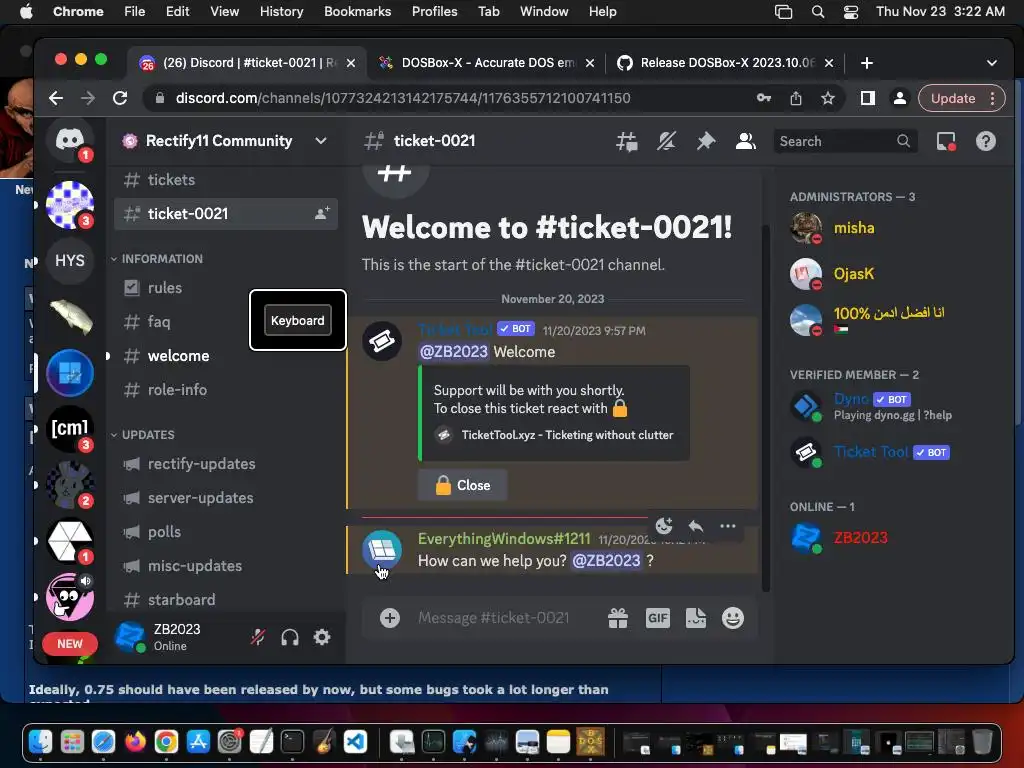Toggle headphones deafen in user panel
The width and height of the screenshot is (1024, 768).
[290, 637]
